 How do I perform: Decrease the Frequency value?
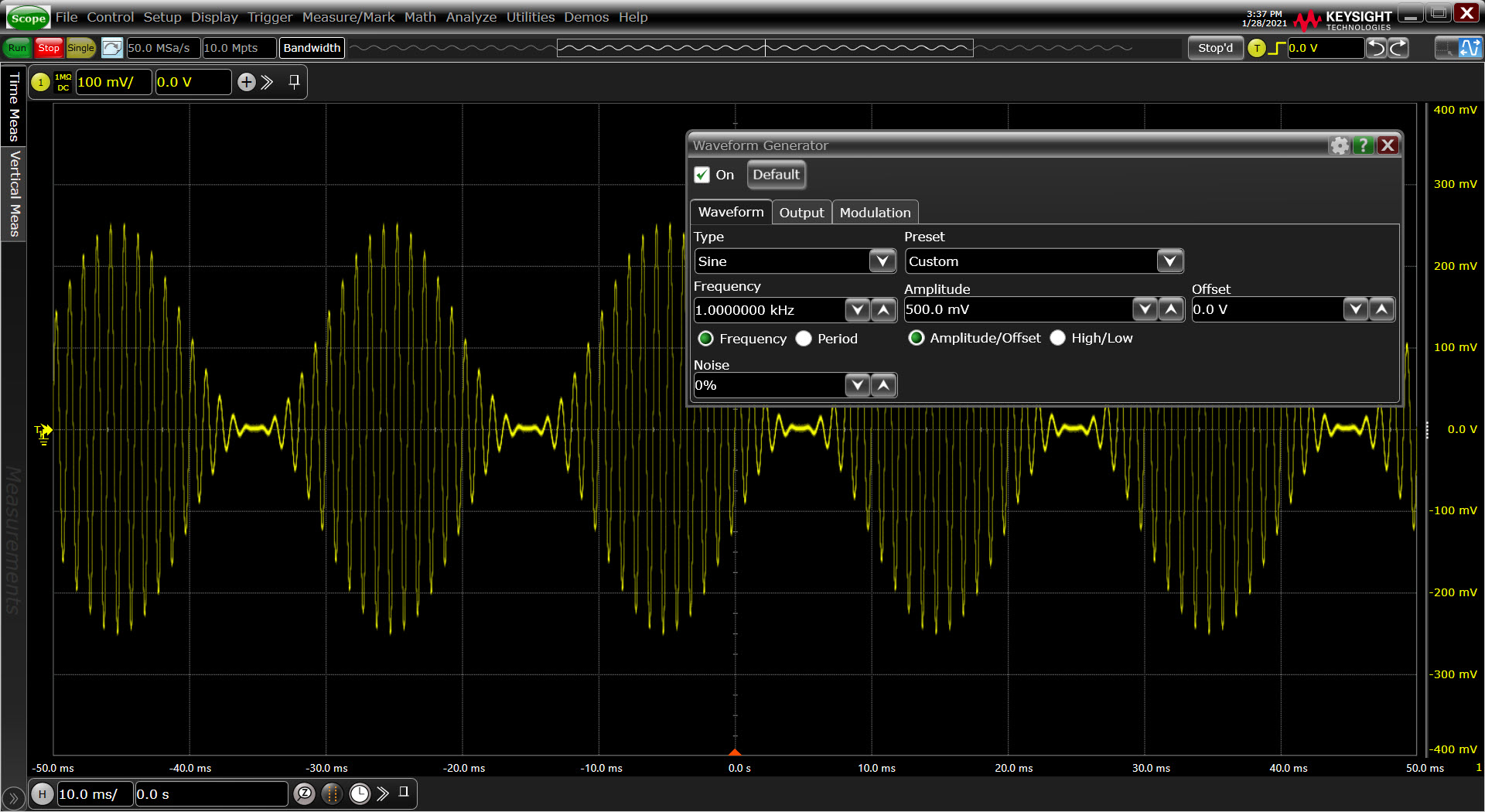pyautogui.click(x=858, y=310)
